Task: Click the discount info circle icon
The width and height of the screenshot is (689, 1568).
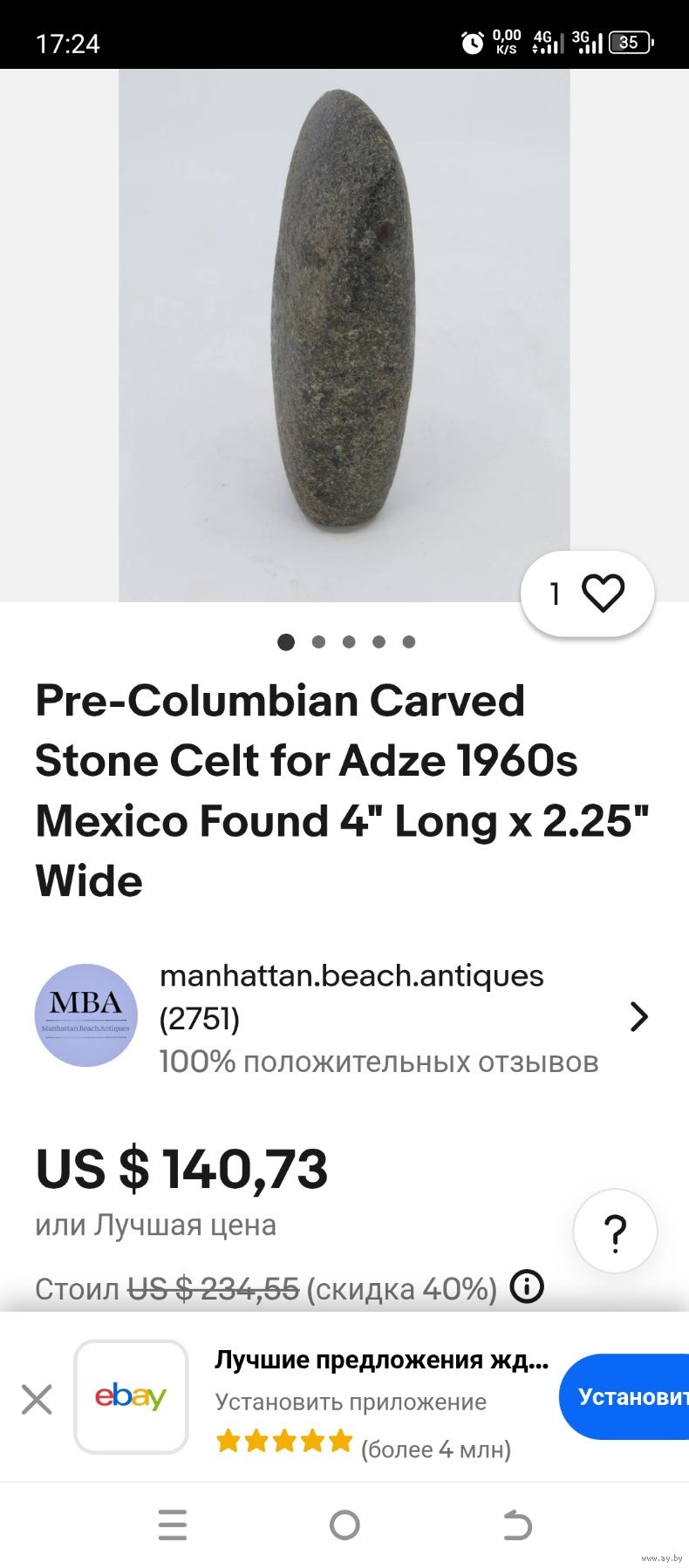Action: 527,1286
